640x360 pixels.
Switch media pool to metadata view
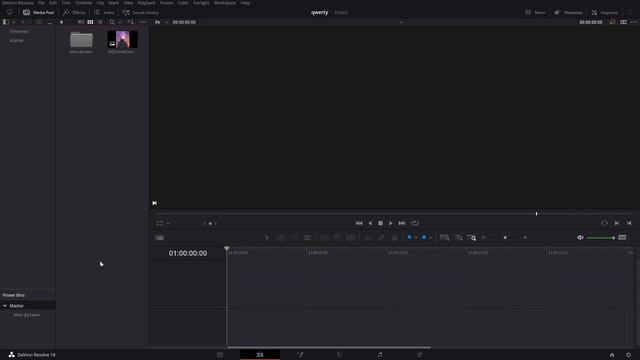point(81,22)
